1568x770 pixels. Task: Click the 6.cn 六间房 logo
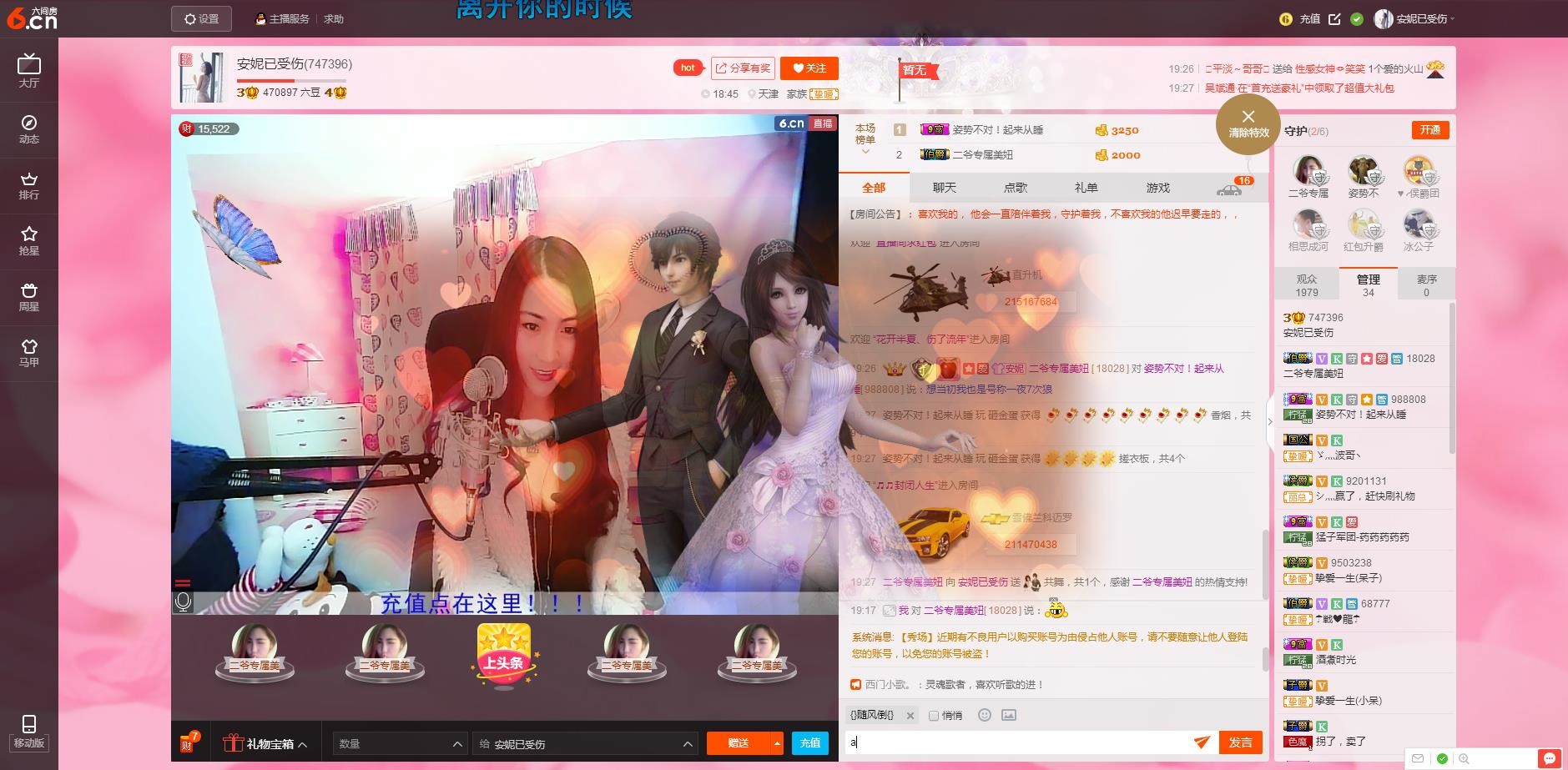(32, 18)
